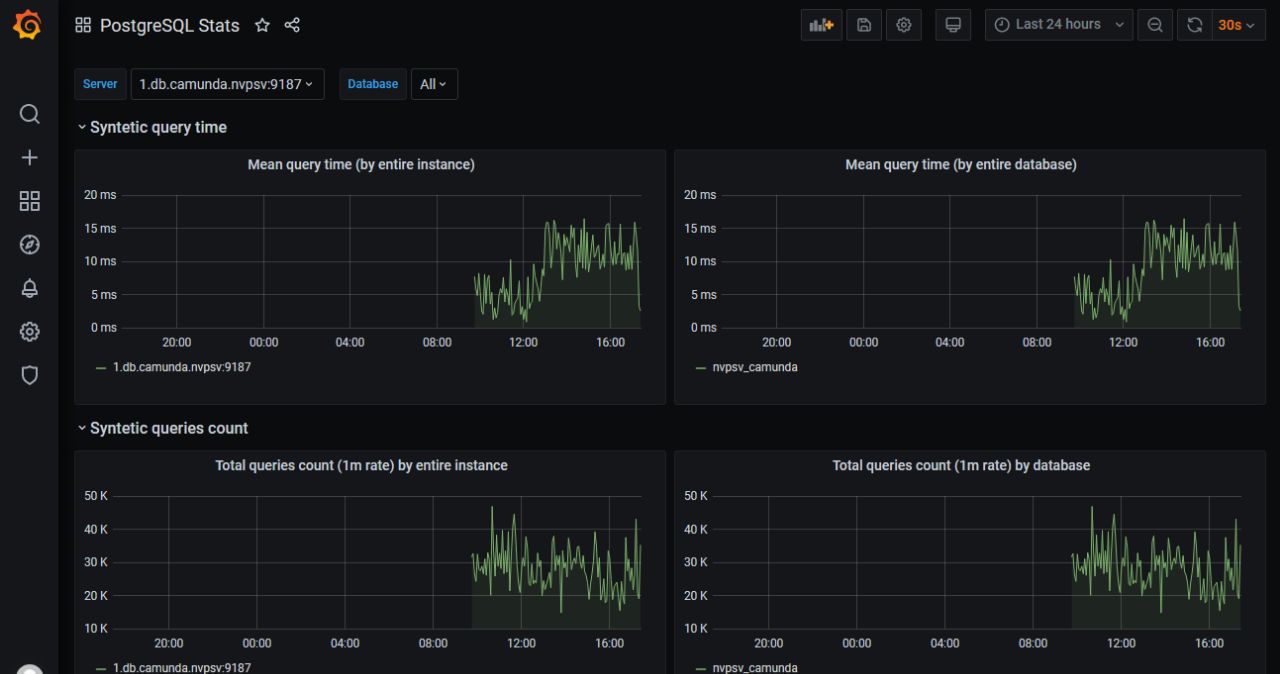Open the 30s refresh interval dropdown
The height and width of the screenshot is (674, 1280).
coord(1237,25)
